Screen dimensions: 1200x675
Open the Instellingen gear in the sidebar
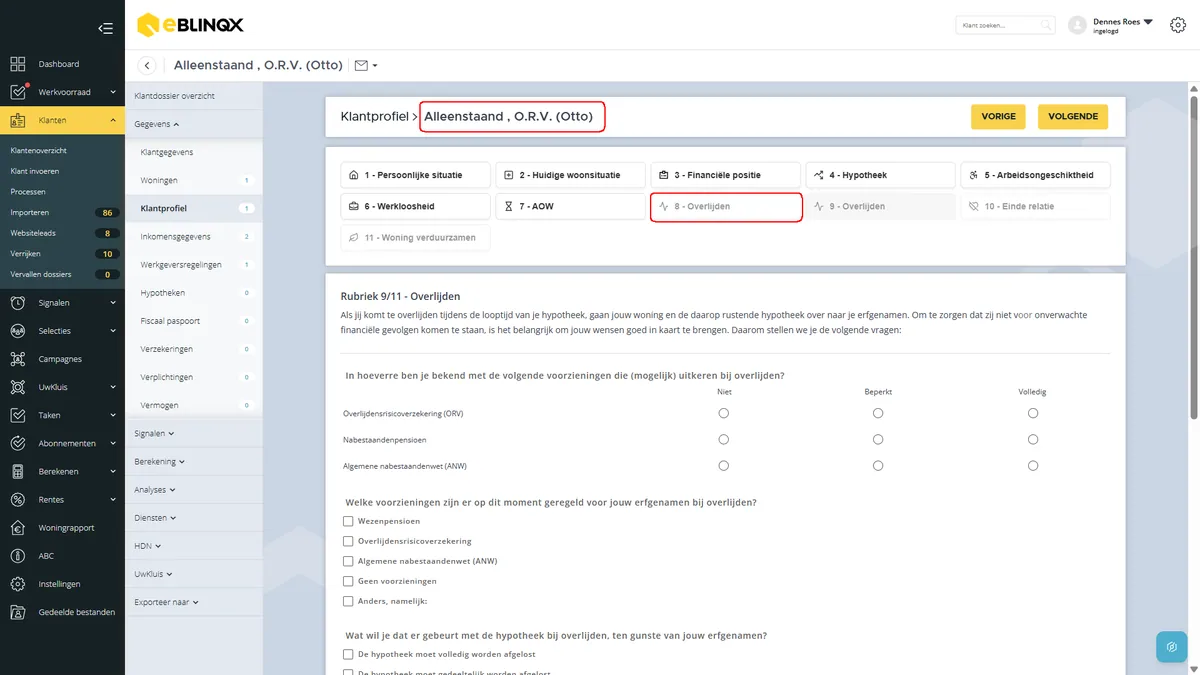click(x=18, y=584)
